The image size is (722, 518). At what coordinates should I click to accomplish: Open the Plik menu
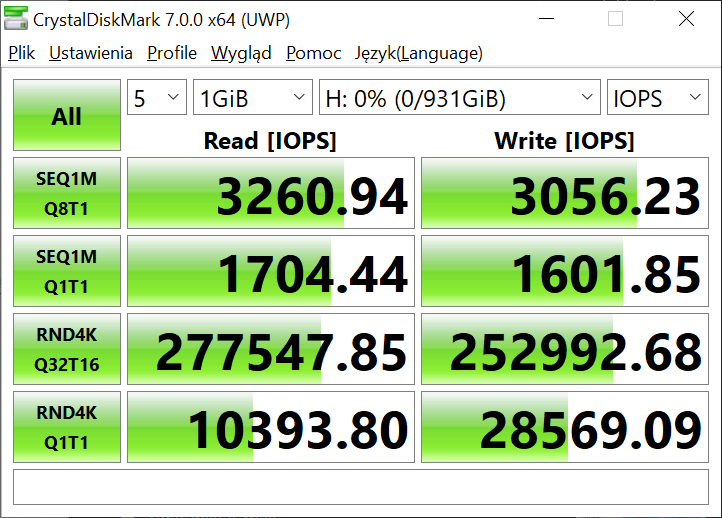[x=21, y=53]
